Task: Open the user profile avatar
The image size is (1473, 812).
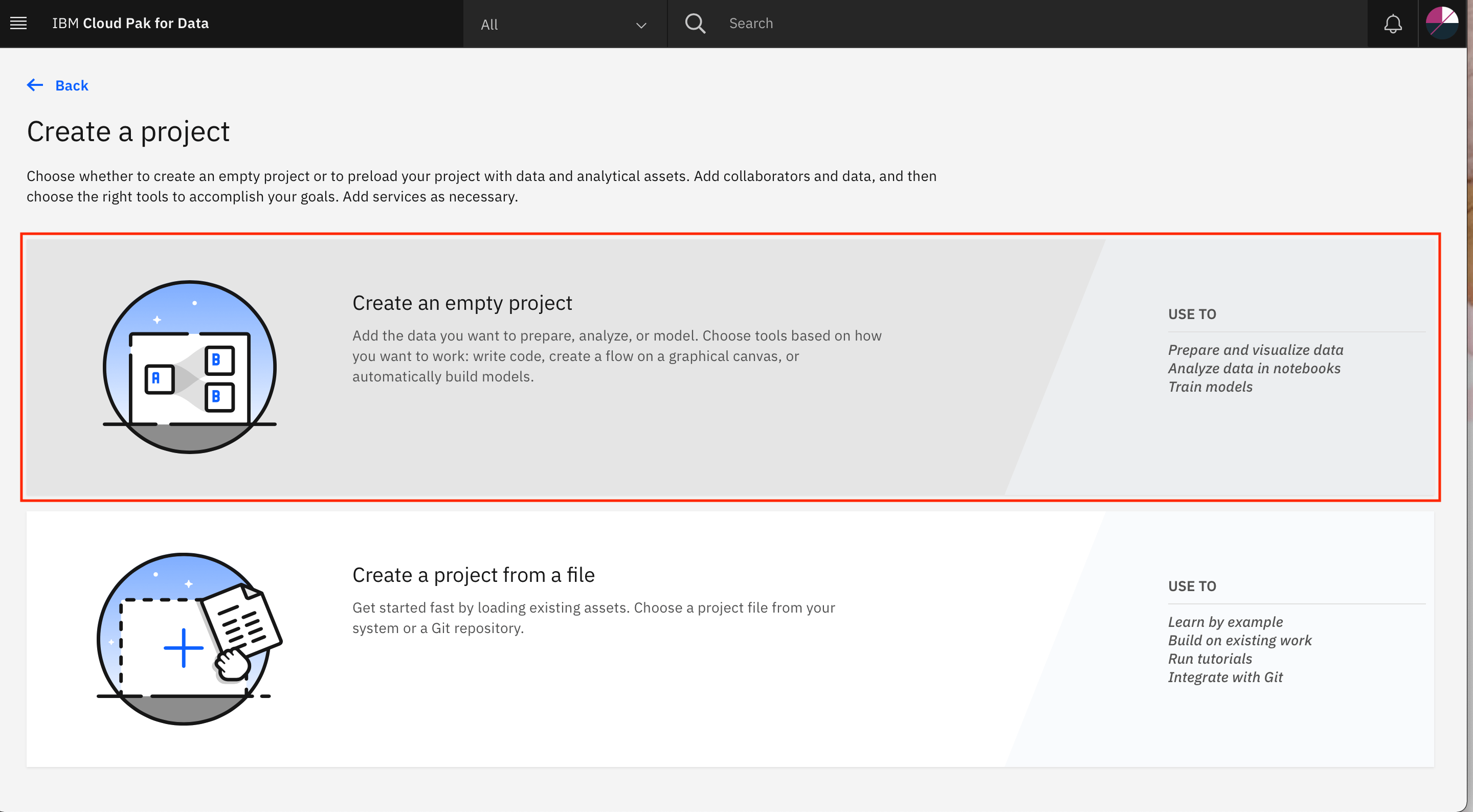Action: (1442, 24)
